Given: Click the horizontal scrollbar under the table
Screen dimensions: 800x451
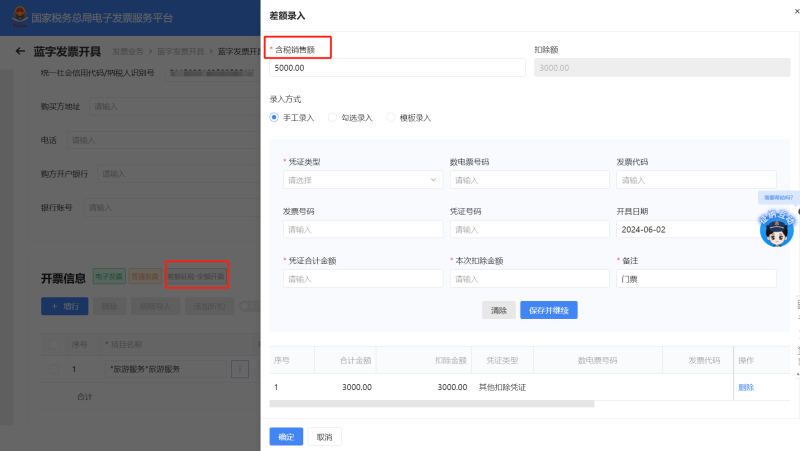Looking at the screenshot, I should coord(431,404).
